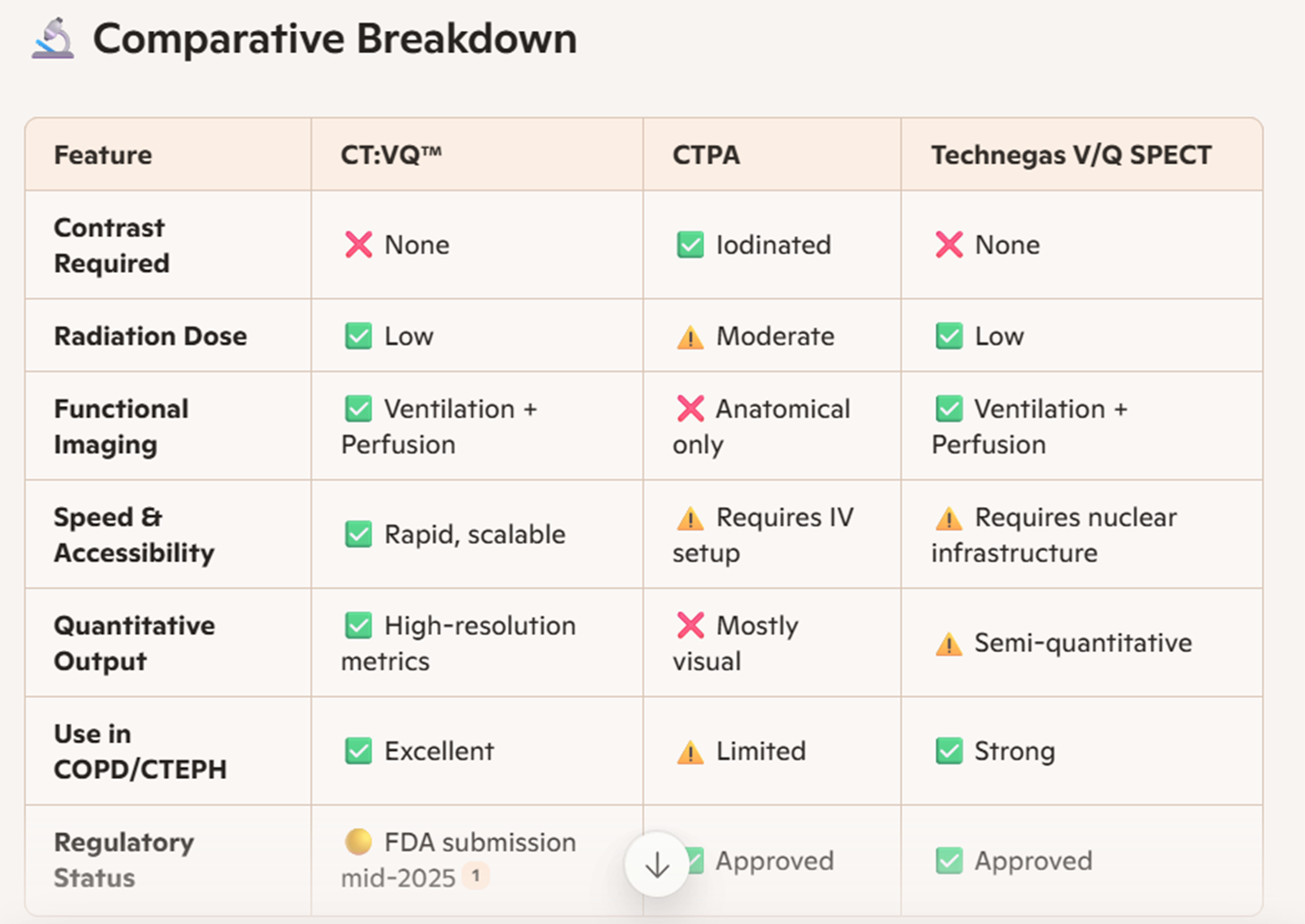
Task: Click the red X beside Mostly visual
Action: coord(690,625)
